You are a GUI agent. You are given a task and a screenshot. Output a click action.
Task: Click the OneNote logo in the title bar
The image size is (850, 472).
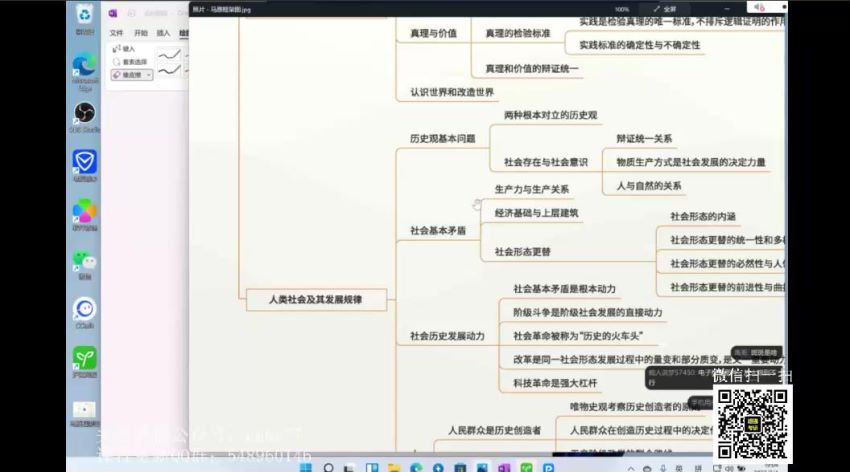113,14
